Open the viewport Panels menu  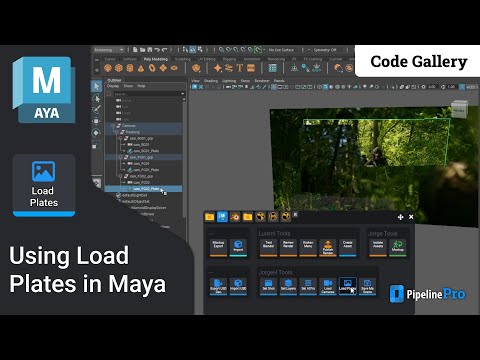pos(279,81)
